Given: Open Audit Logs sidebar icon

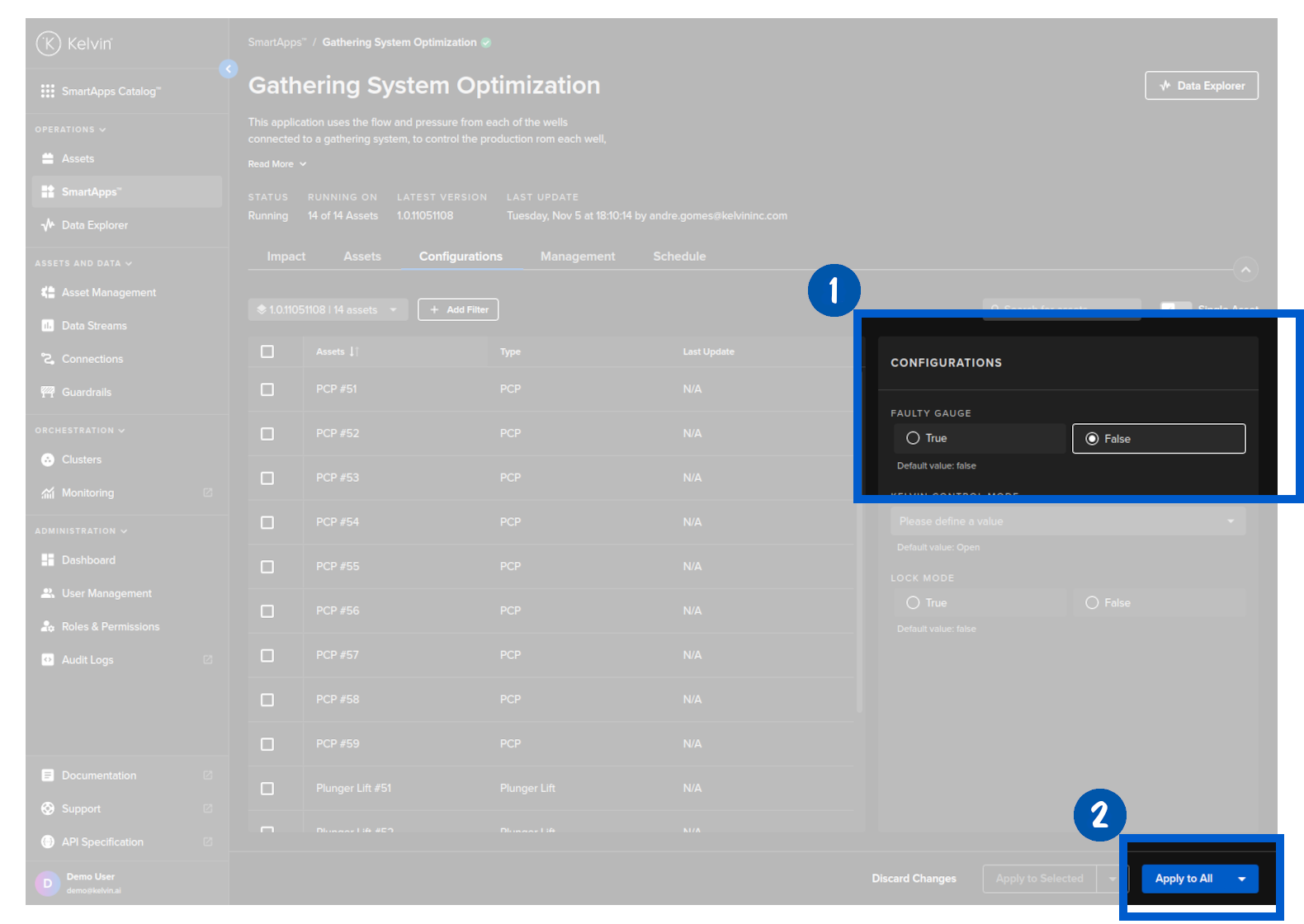Looking at the screenshot, I should pos(48,660).
